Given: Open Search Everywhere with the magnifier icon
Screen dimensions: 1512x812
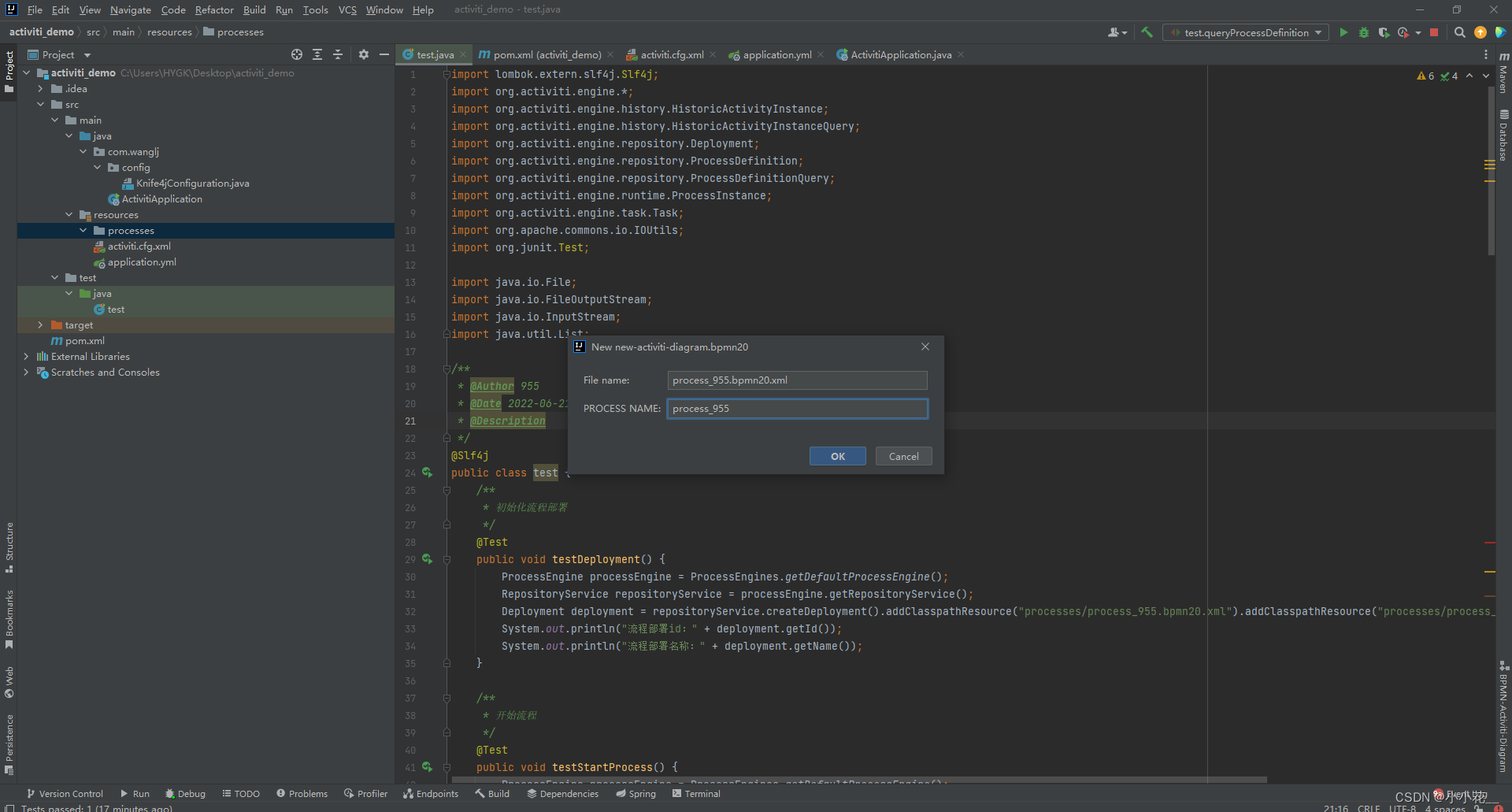Looking at the screenshot, I should 1459,32.
